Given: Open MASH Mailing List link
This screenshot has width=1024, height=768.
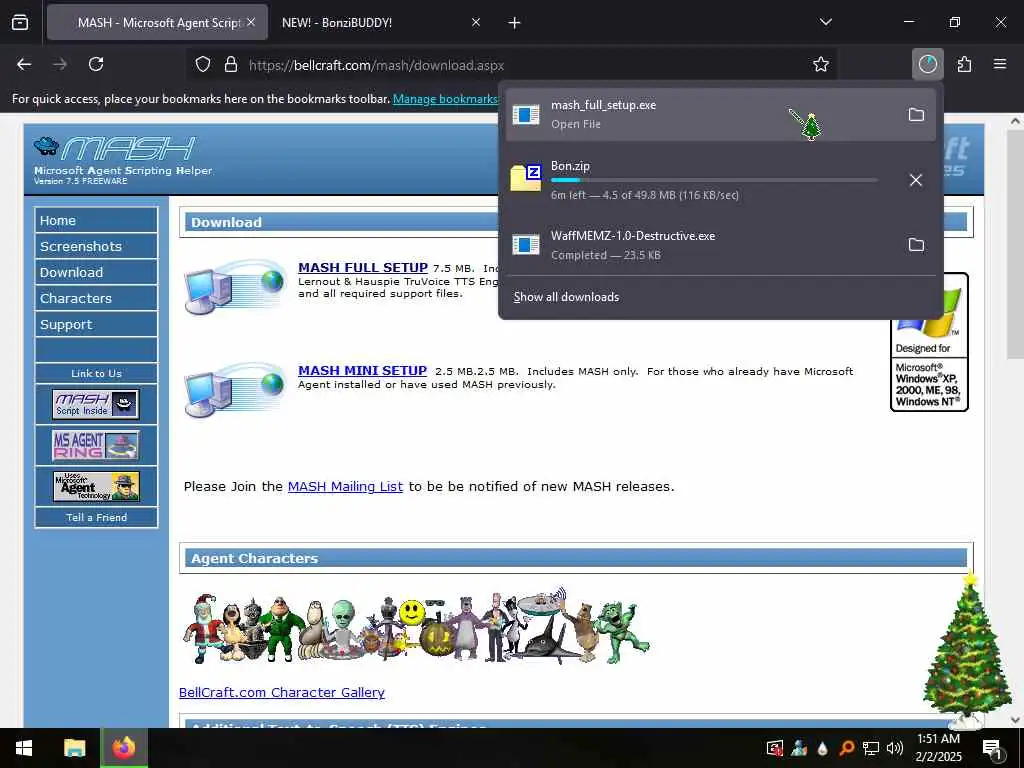Looking at the screenshot, I should (345, 487).
